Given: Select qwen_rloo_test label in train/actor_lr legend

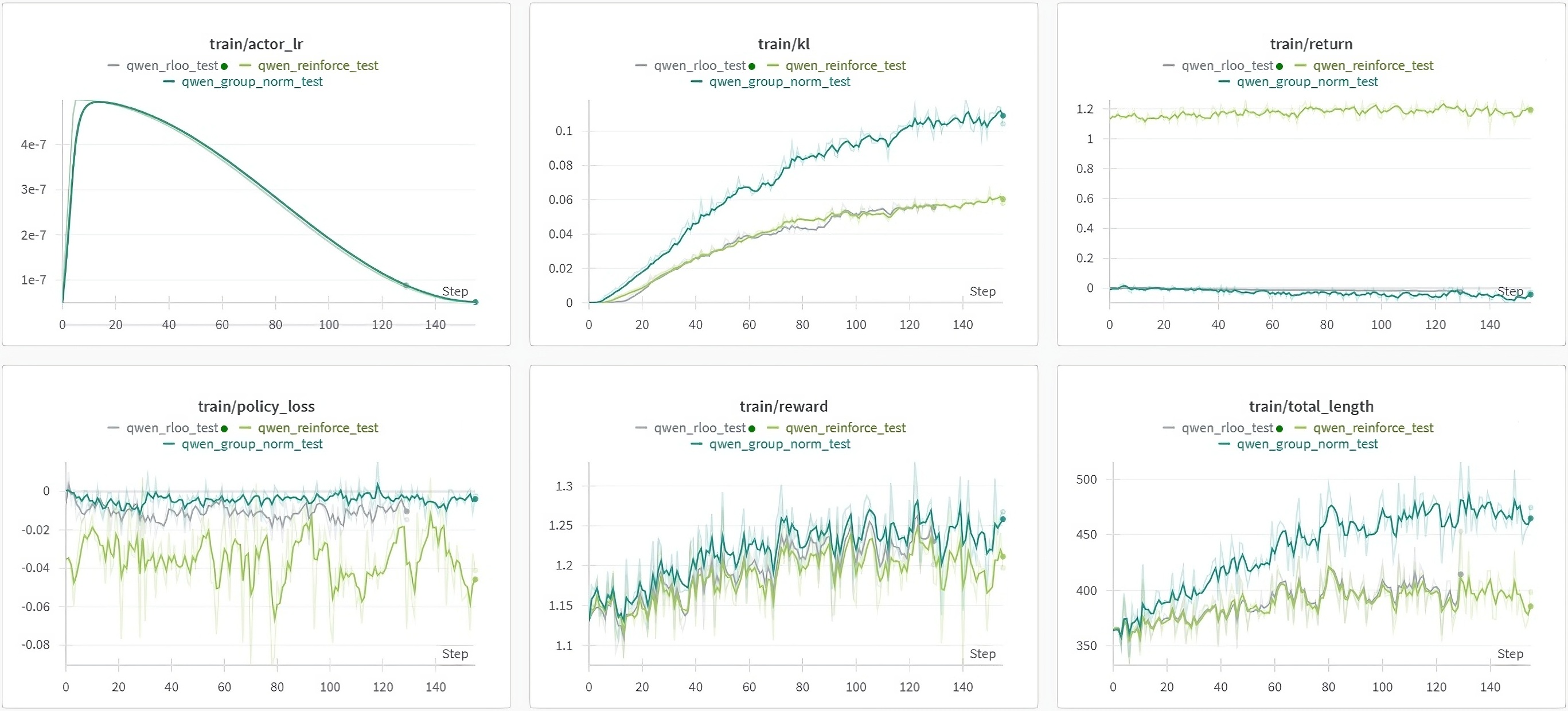Looking at the screenshot, I should [171, 65].
